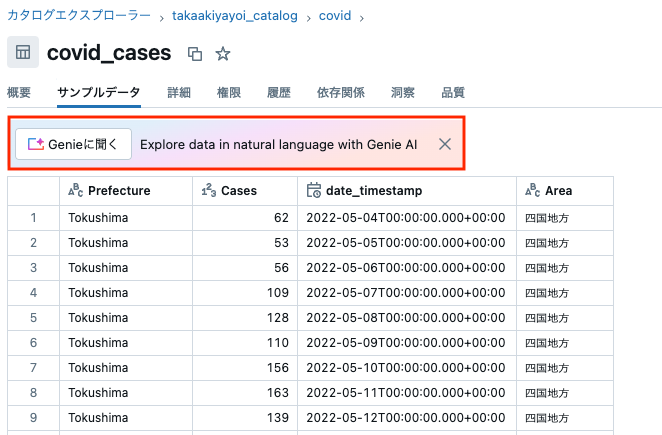
Task: Click the Prefecture string type icon
Action: coord(76,190)
